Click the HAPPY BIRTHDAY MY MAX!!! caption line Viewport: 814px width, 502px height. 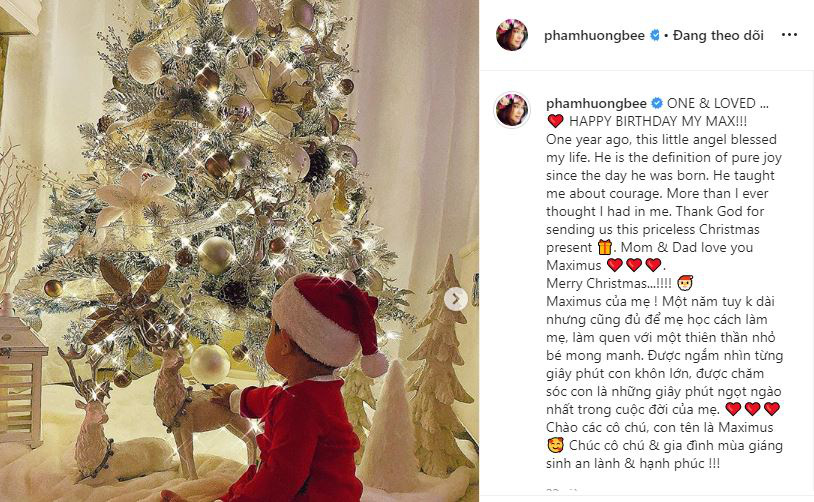pyautogui.click(x=658, y=121)
